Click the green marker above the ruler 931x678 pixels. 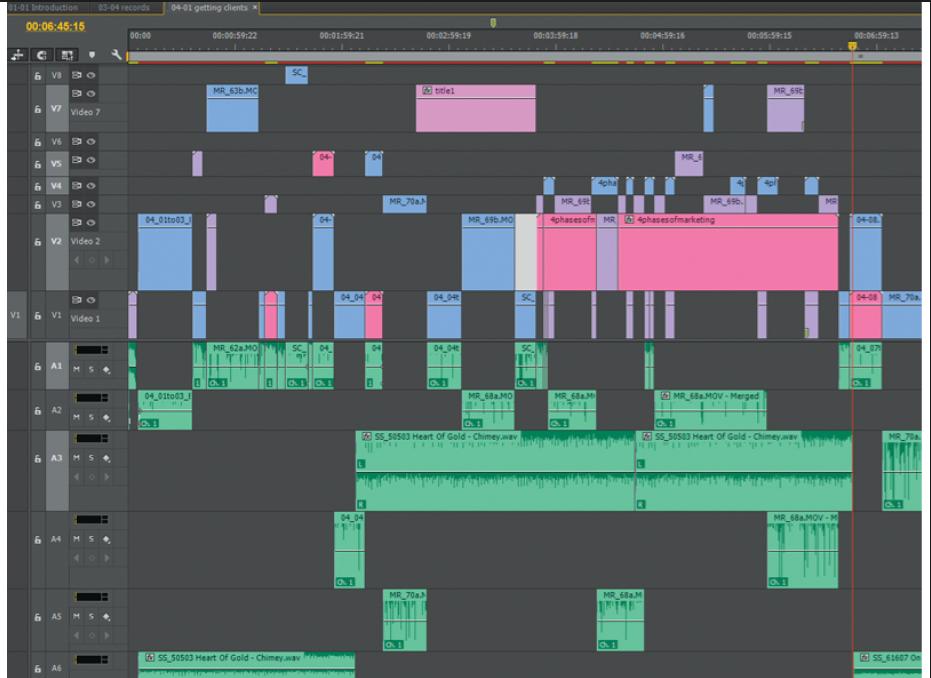(493, 23)
